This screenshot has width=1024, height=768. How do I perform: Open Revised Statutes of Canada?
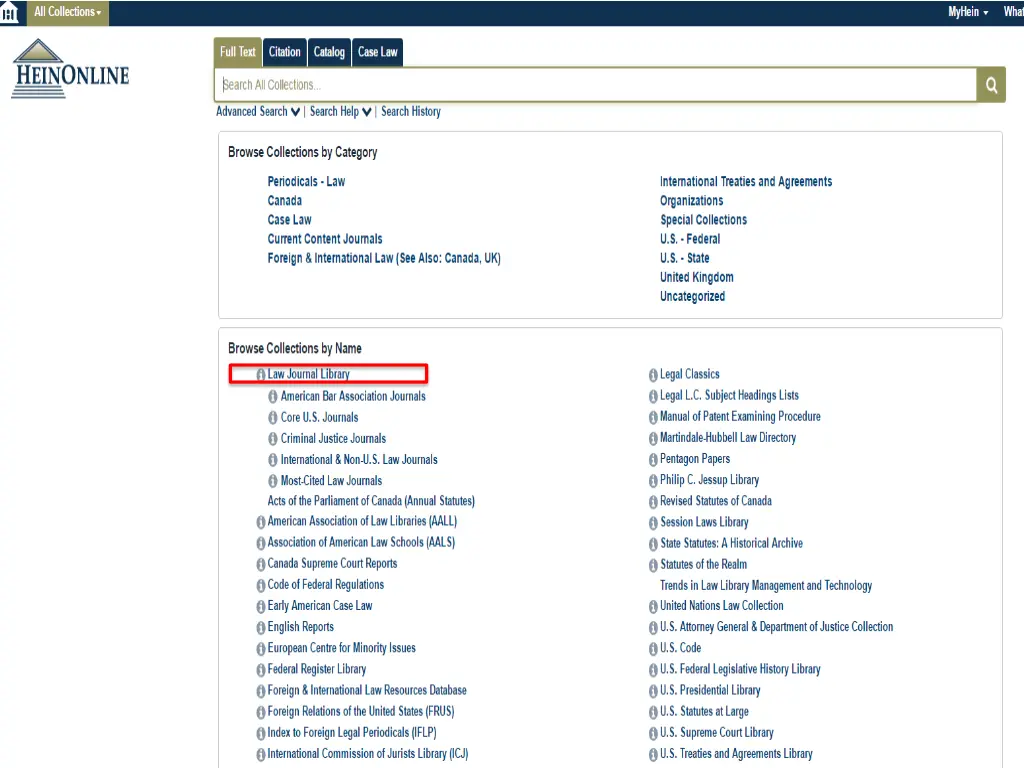pyautogui.click(x=716, y=501)
